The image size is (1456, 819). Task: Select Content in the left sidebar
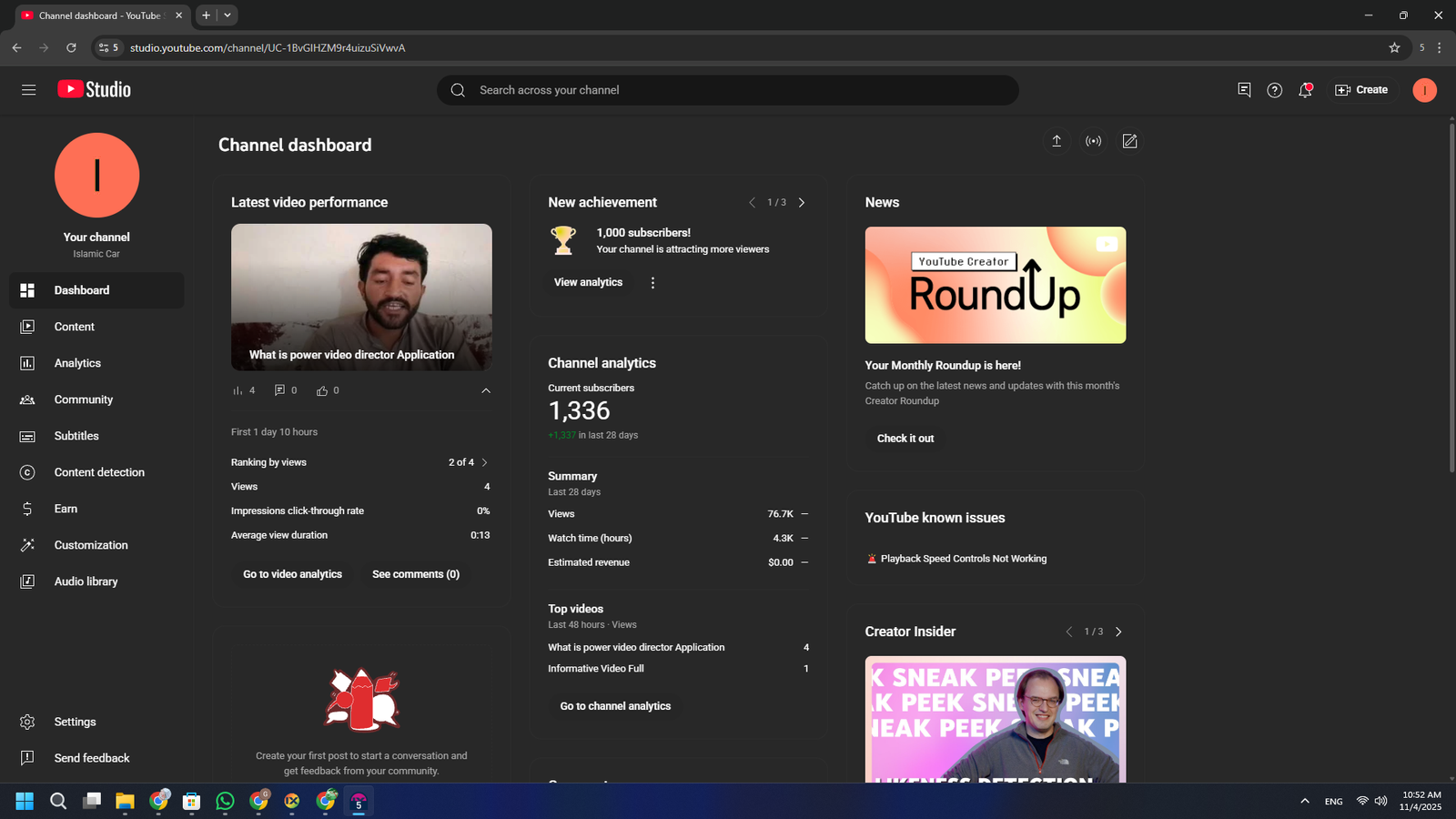pyautogui.click(x=74, y=327)
